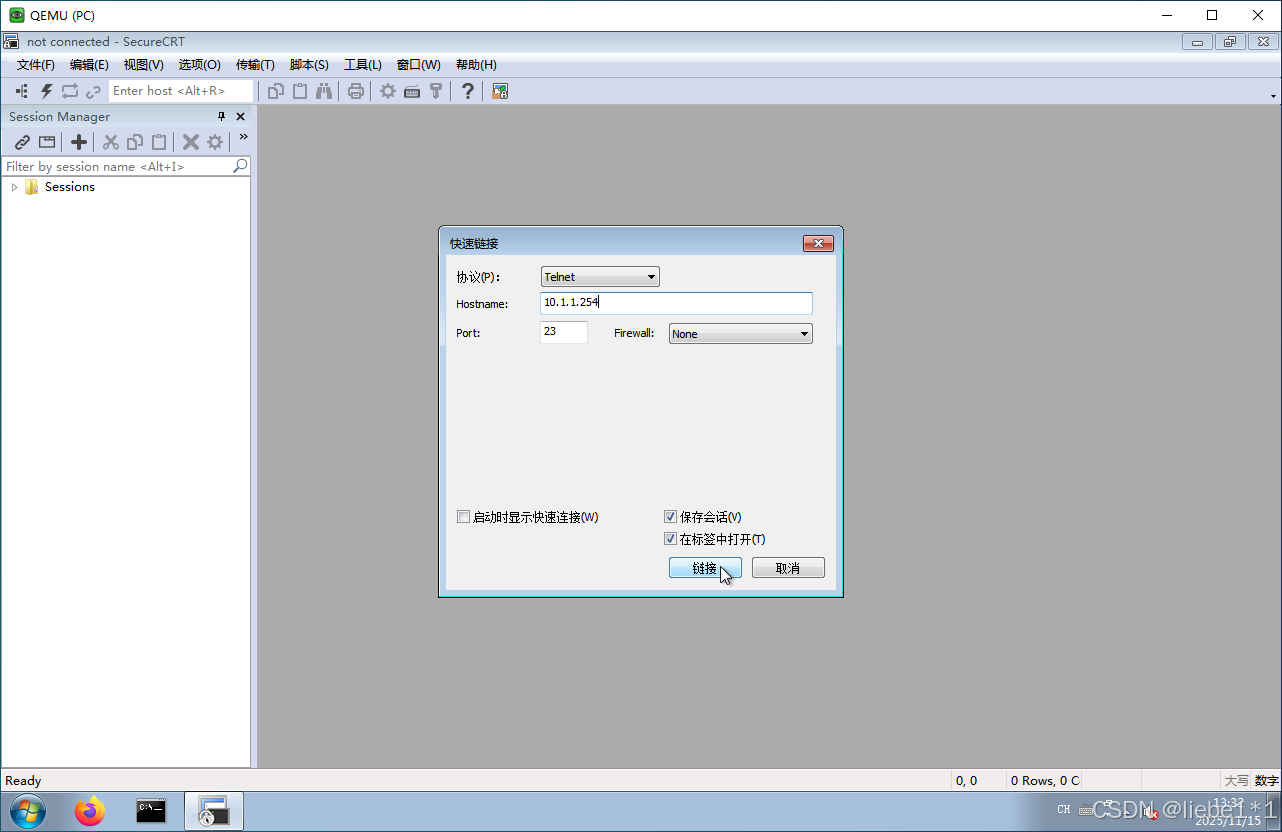Image resolution: width=1282 pixels, height=832 pixels.
Task: Open Firefox from the taskbar
Action: click(90, 811)
